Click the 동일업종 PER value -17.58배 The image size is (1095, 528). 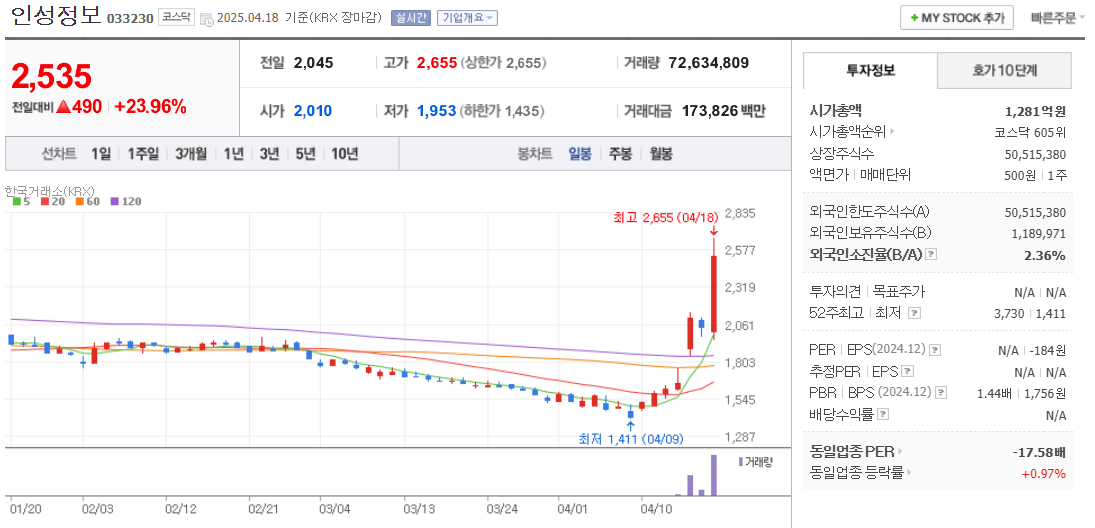[1039, 452]
